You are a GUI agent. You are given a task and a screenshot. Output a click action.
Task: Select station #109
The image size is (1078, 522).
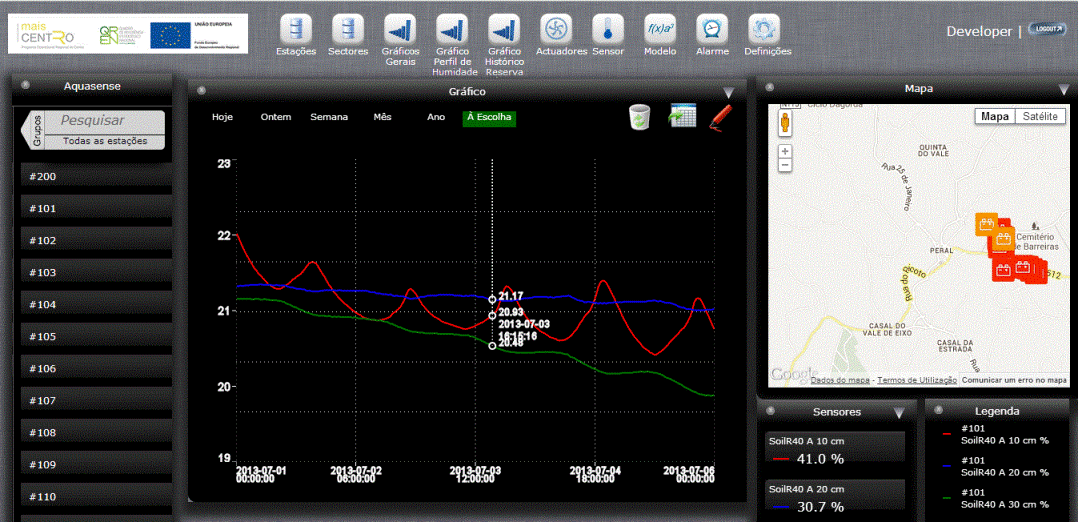point(96,464)
